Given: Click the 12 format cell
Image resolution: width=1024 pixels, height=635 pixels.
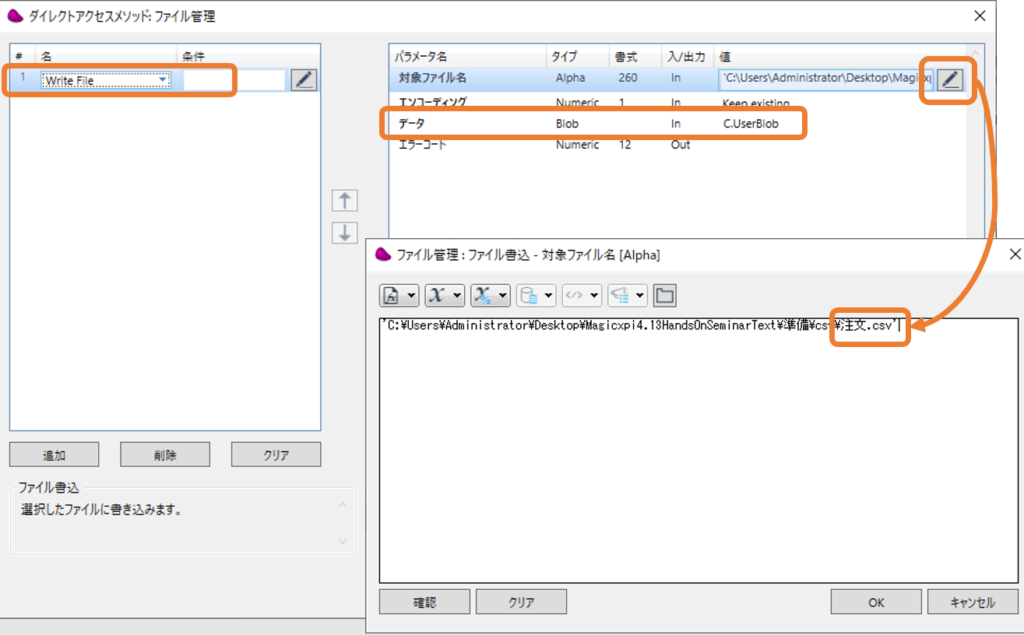Looking at the screenshot, I should coord(625,144).
